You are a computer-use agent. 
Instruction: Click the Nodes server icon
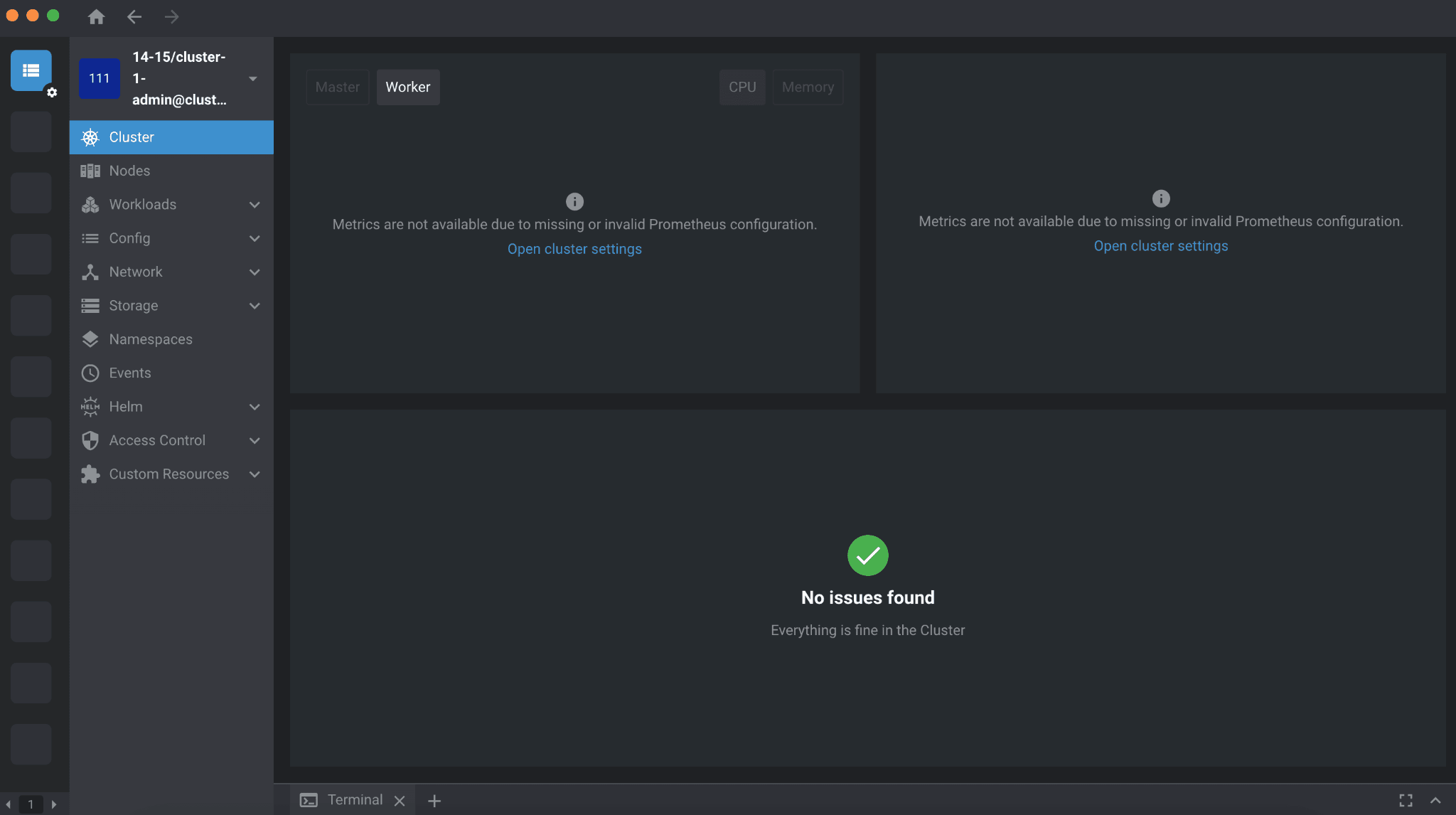point(90,171)
